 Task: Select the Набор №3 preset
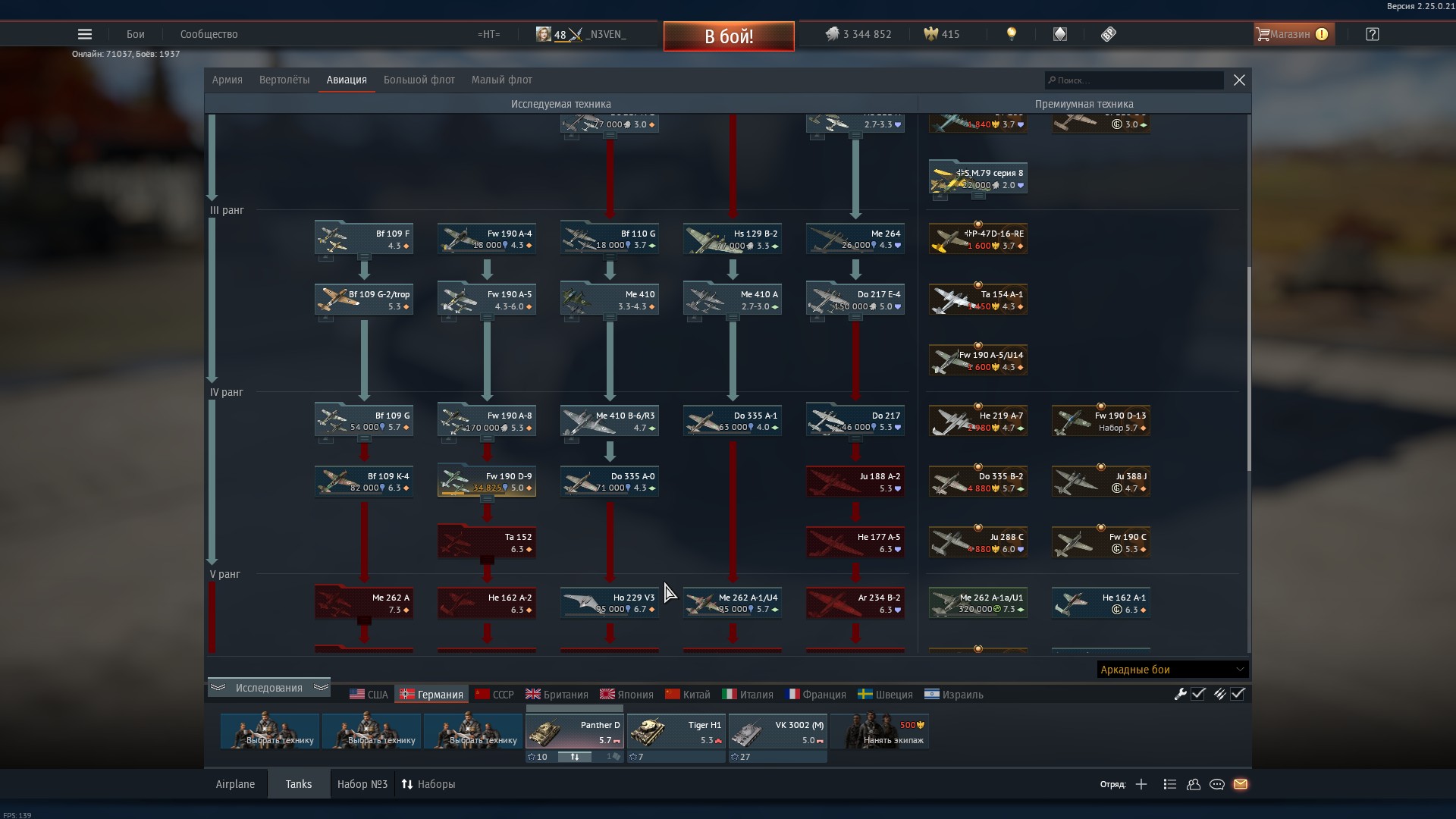tap(362, 784)
